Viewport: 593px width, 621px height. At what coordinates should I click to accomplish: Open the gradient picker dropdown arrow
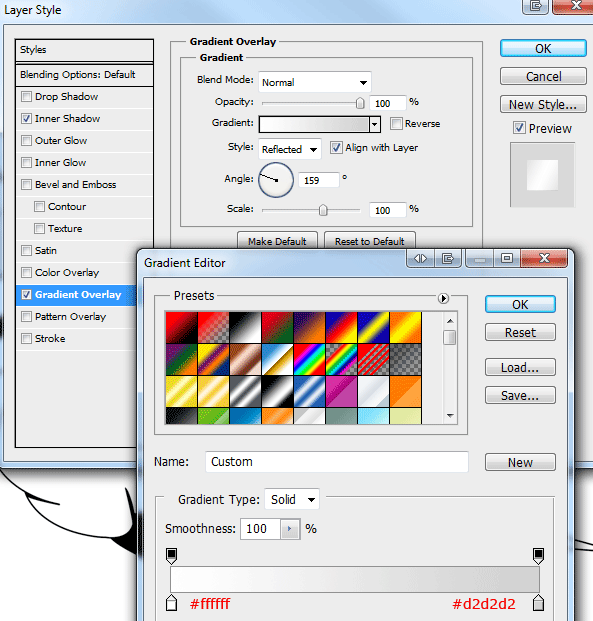click(375, 124)
